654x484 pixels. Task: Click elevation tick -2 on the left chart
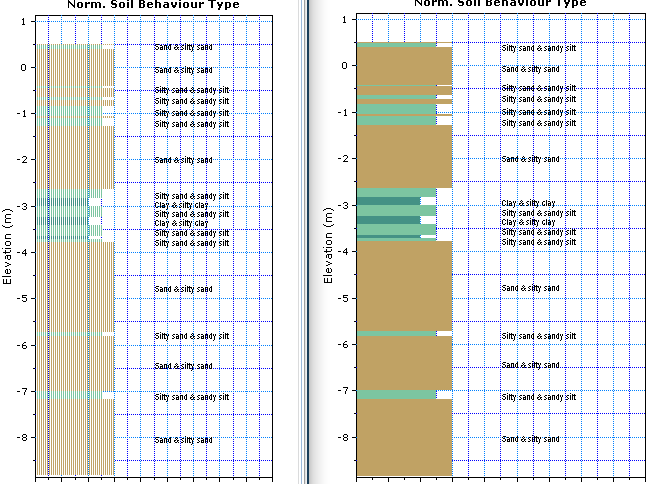[22, 160]
